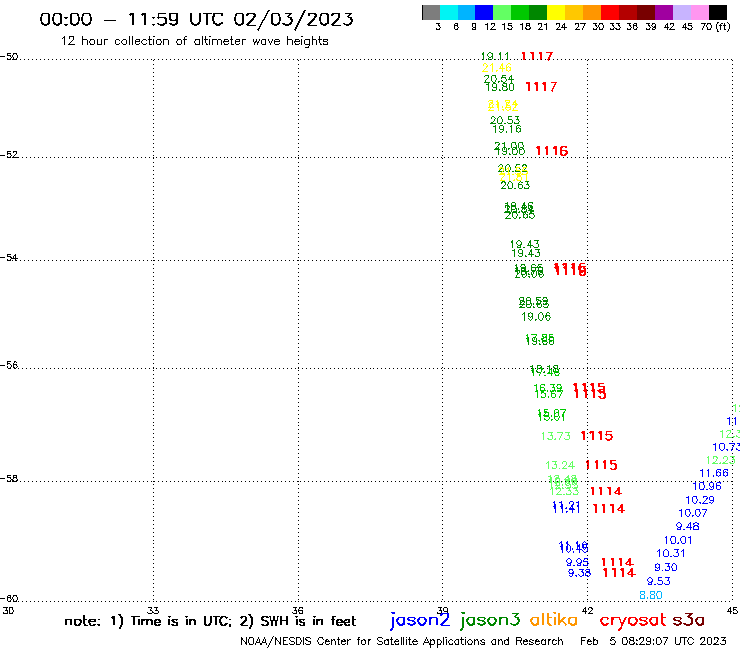Click the pink swatch in the legend
Image resolution: width=740 pixels, height=650 pixels.
tap(700, 12)
